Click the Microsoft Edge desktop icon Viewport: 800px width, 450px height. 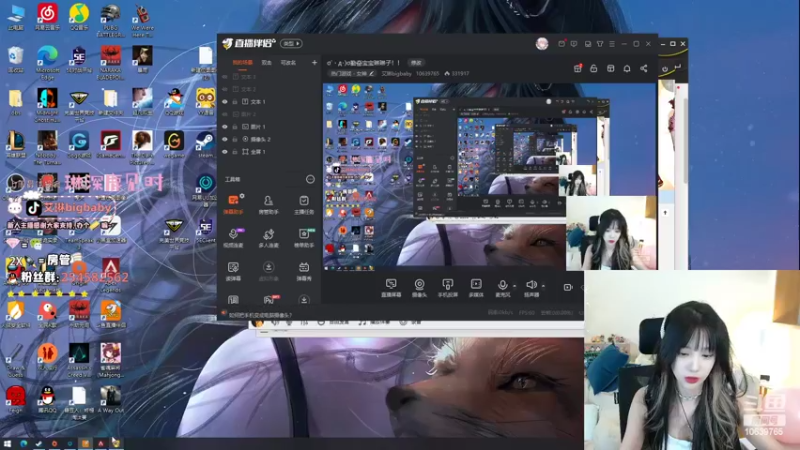(x=47, y=63)
